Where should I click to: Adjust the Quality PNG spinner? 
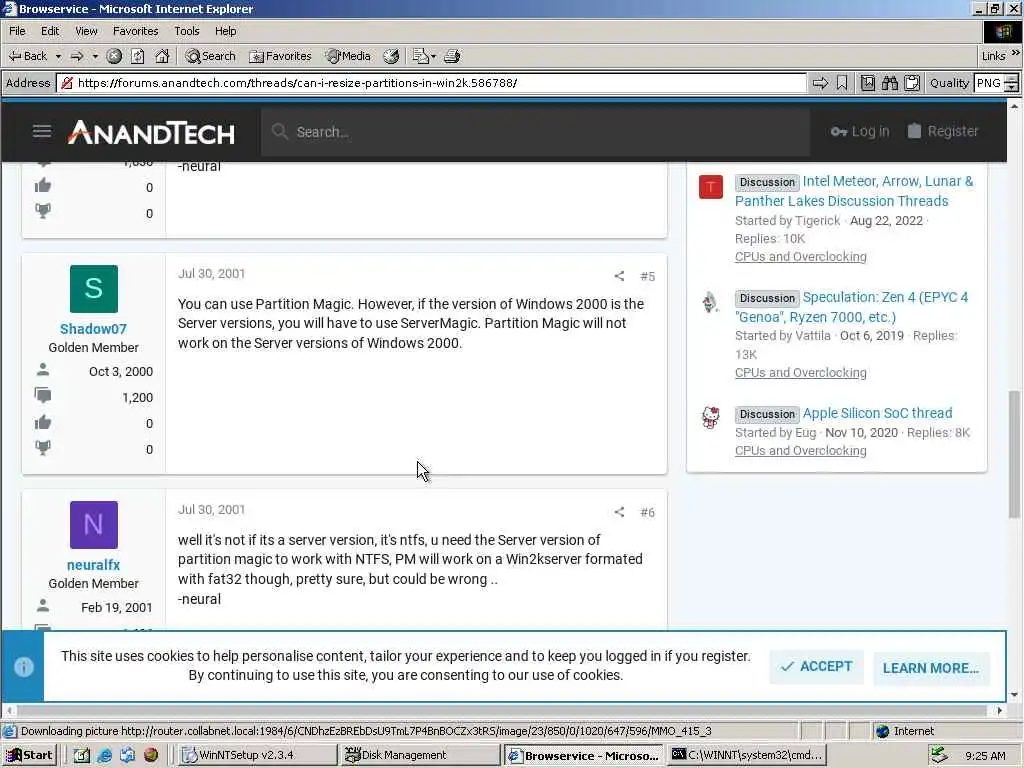tap(1012, 83)
